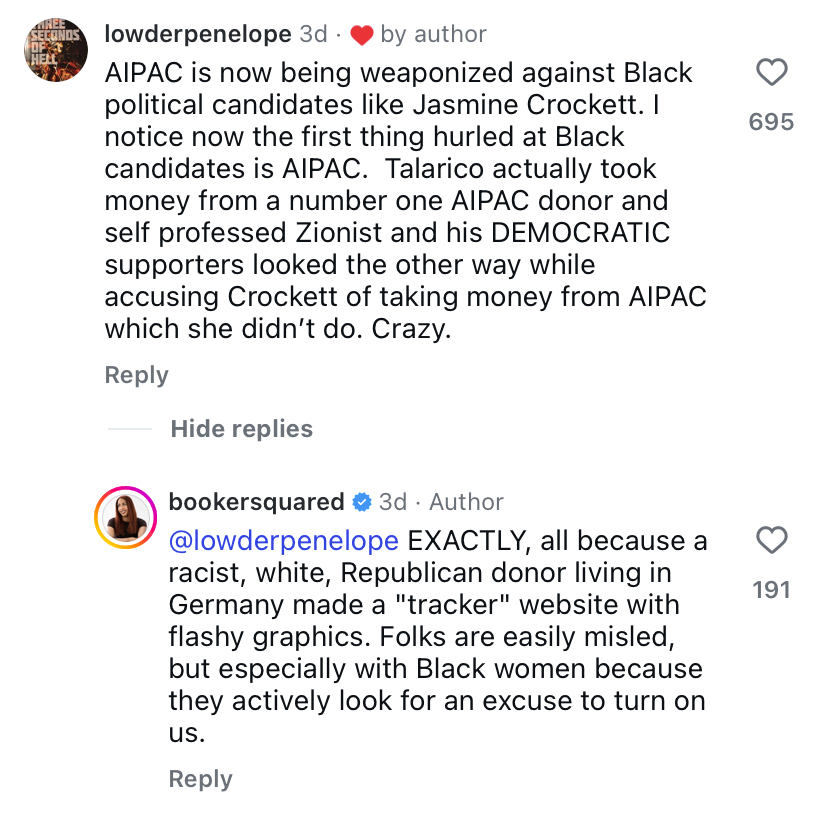This screenshot has height=830, width=828.
Task: Click bookersquared's reply text starting EXACTLY
Action: 436,636
